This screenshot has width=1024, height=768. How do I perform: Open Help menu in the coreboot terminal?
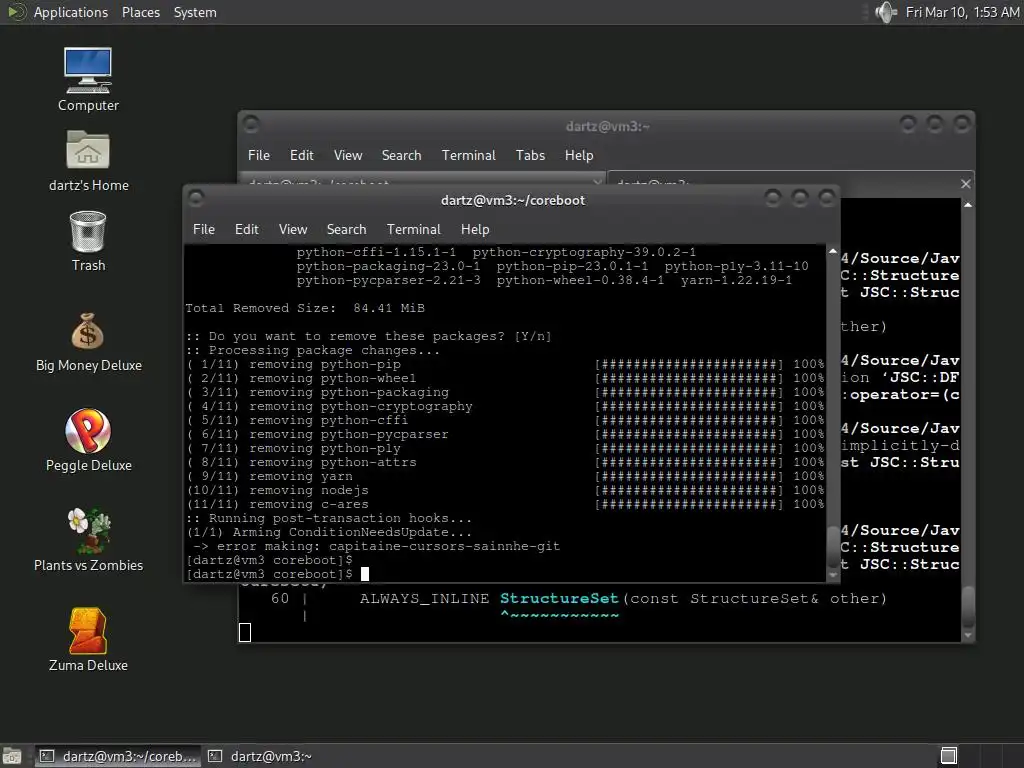coord(475,229)
